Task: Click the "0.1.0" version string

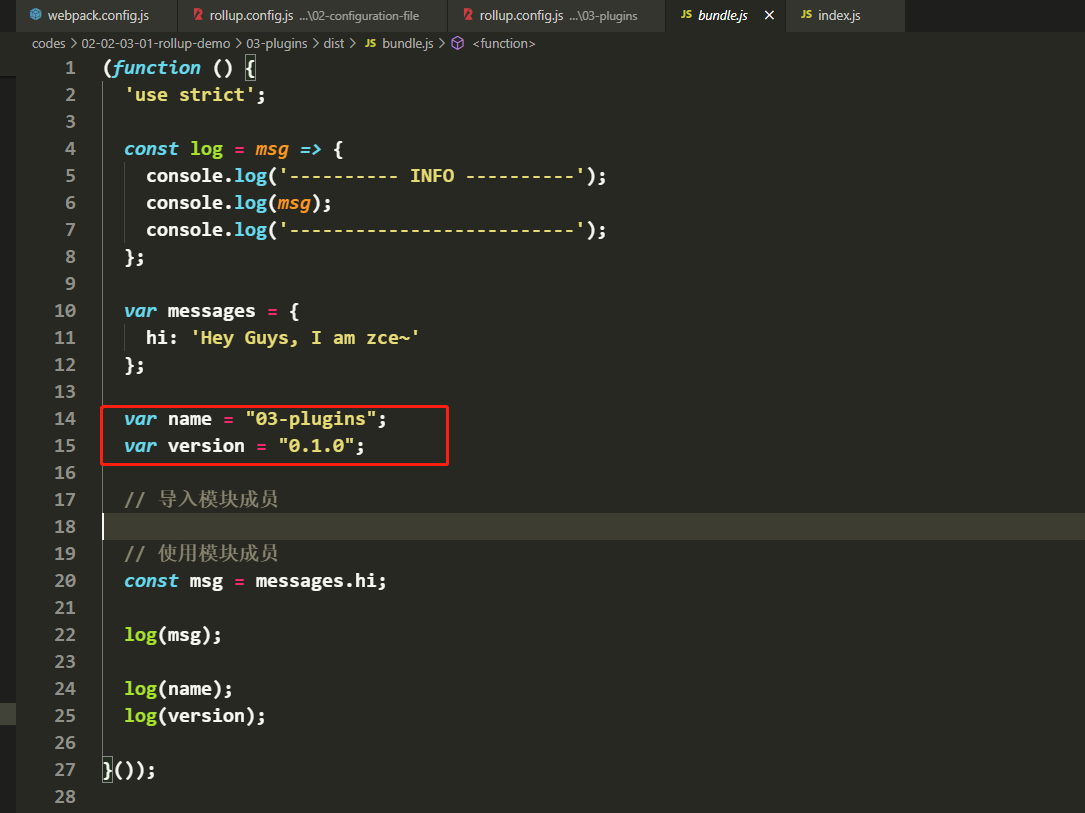Action: coord(317,446)
